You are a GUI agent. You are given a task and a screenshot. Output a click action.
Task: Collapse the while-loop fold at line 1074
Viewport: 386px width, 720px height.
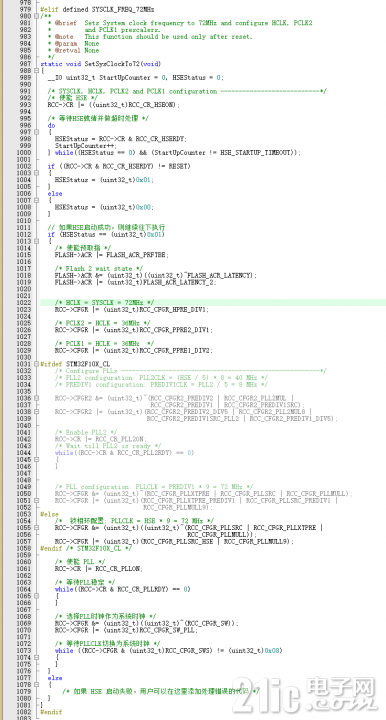[36, 657]
